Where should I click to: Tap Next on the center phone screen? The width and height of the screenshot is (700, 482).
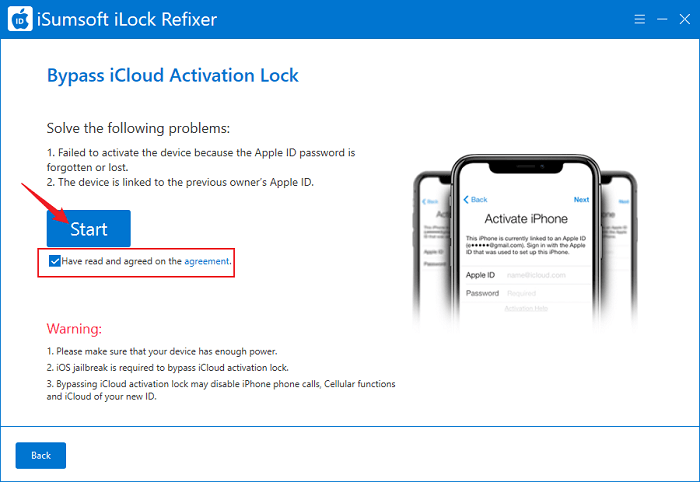tap(581, 199)
